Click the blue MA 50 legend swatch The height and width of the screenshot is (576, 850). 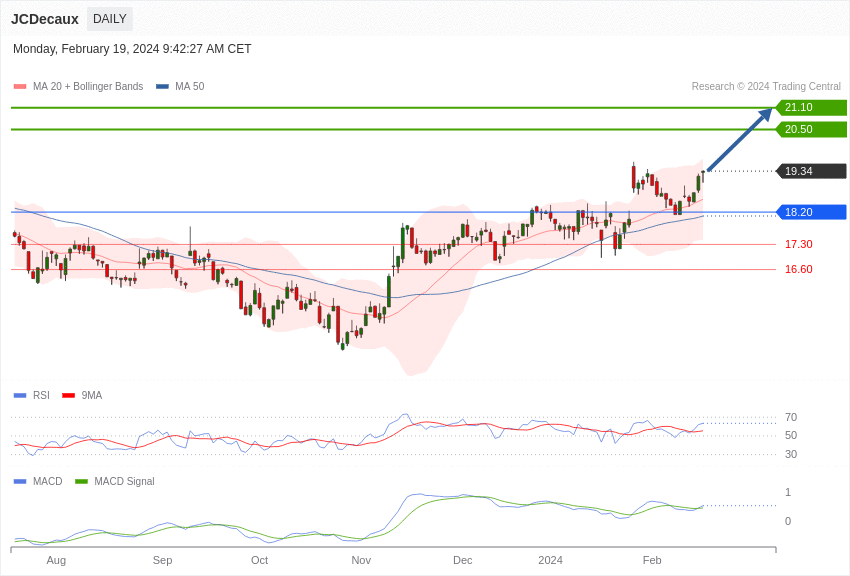pos(162,87)
